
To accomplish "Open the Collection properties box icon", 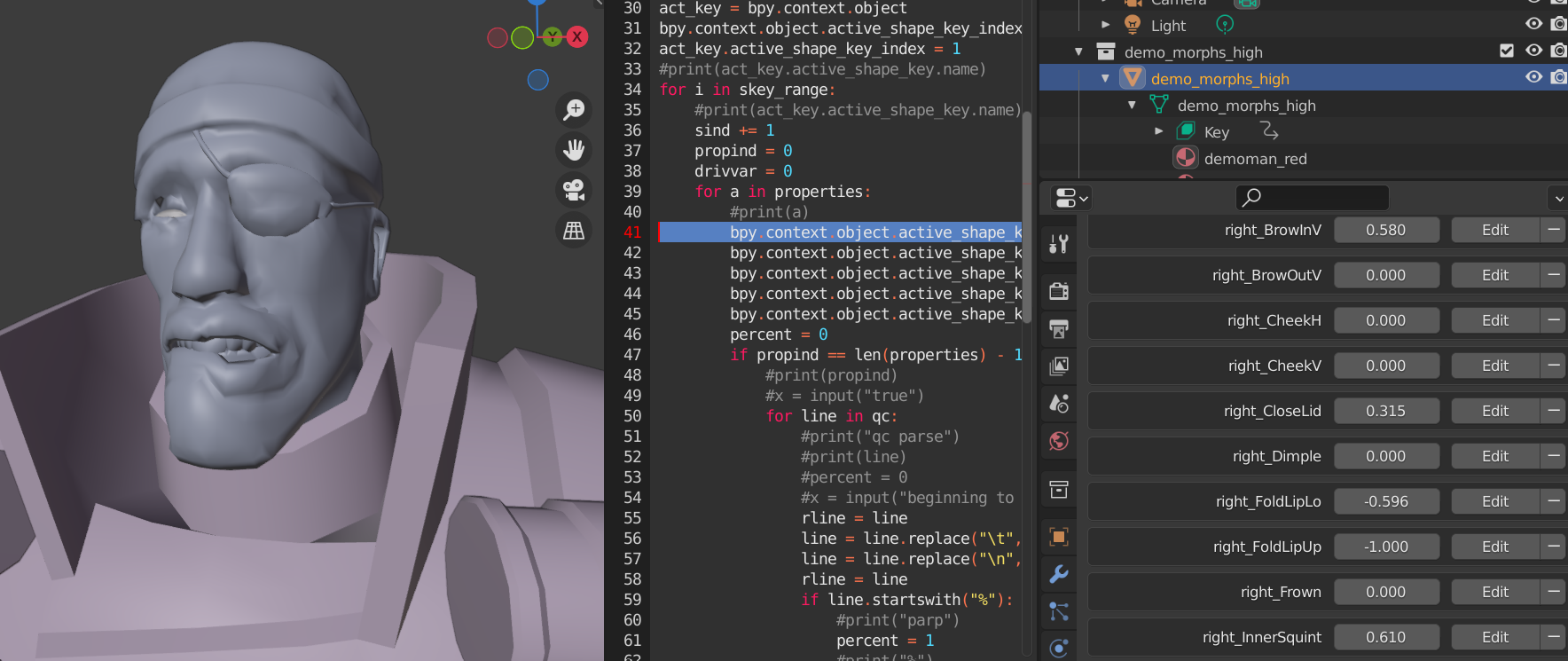I will (x=1059, y=490).
